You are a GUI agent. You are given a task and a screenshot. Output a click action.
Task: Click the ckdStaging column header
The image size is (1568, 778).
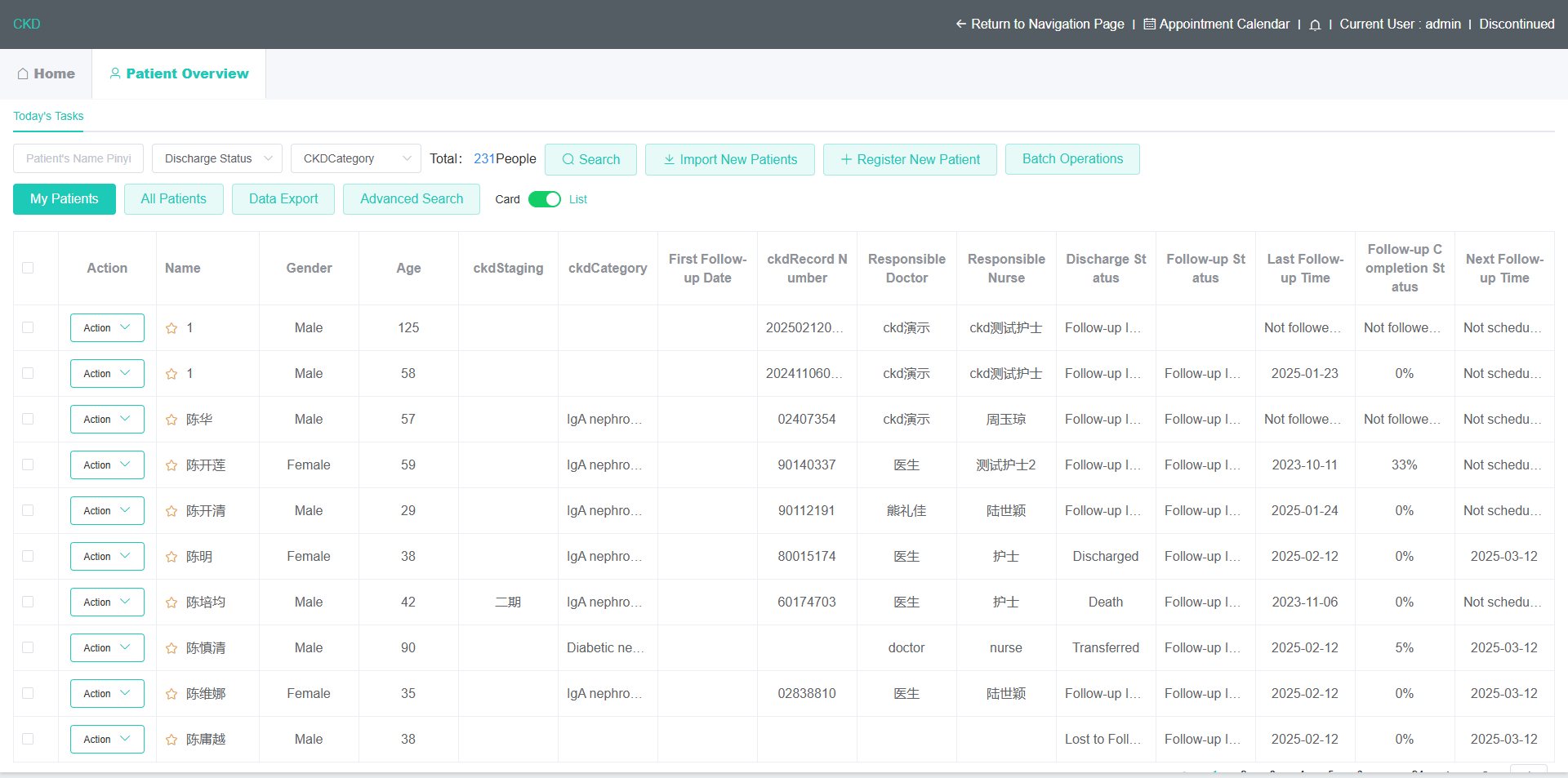(x=508, y=268)
